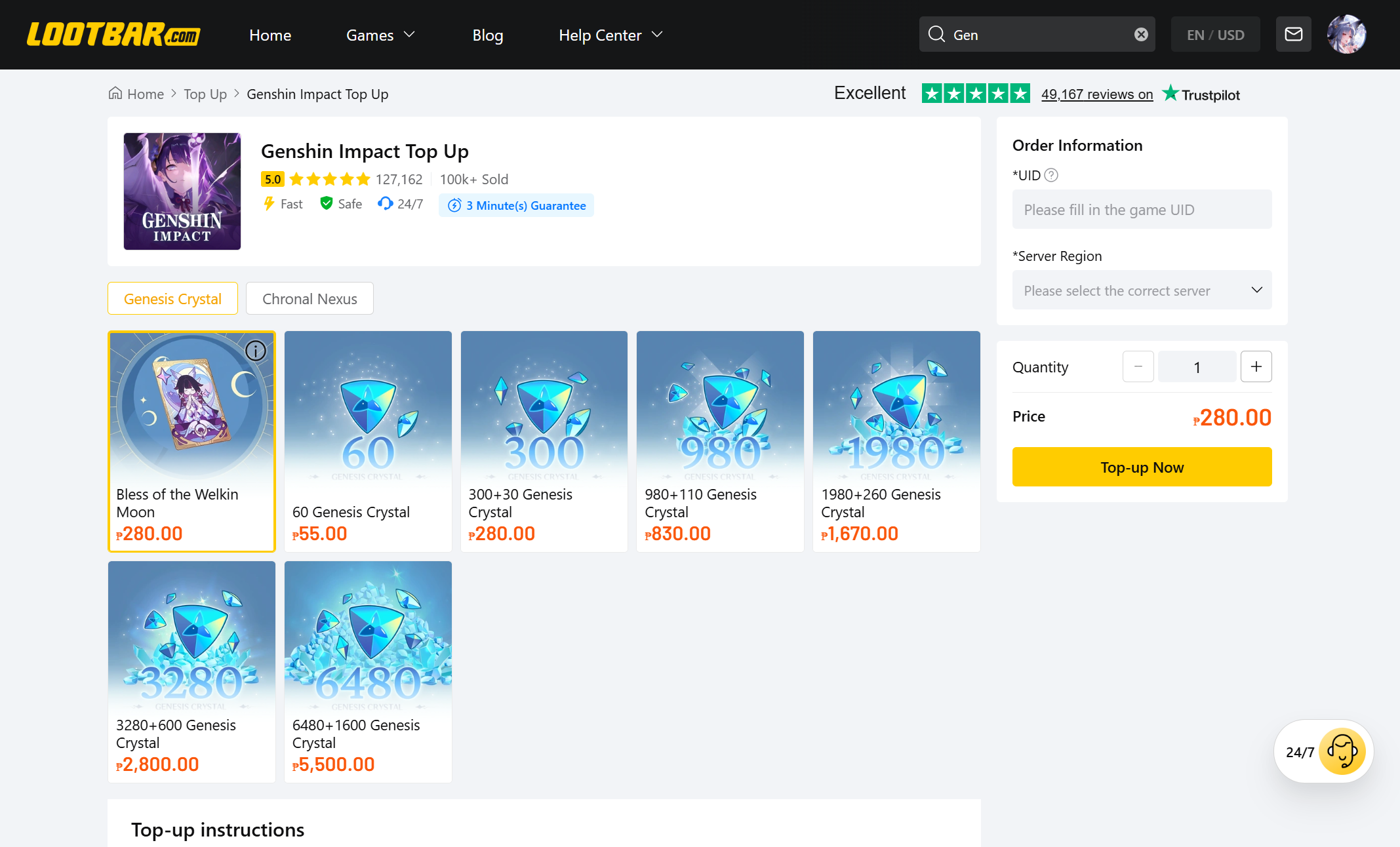Image resolution: width=1400 pixels, height=847 pixels.
Task: Click the 3 Minute(s) Guarantee badge
Action: click(x=516, y=205)
